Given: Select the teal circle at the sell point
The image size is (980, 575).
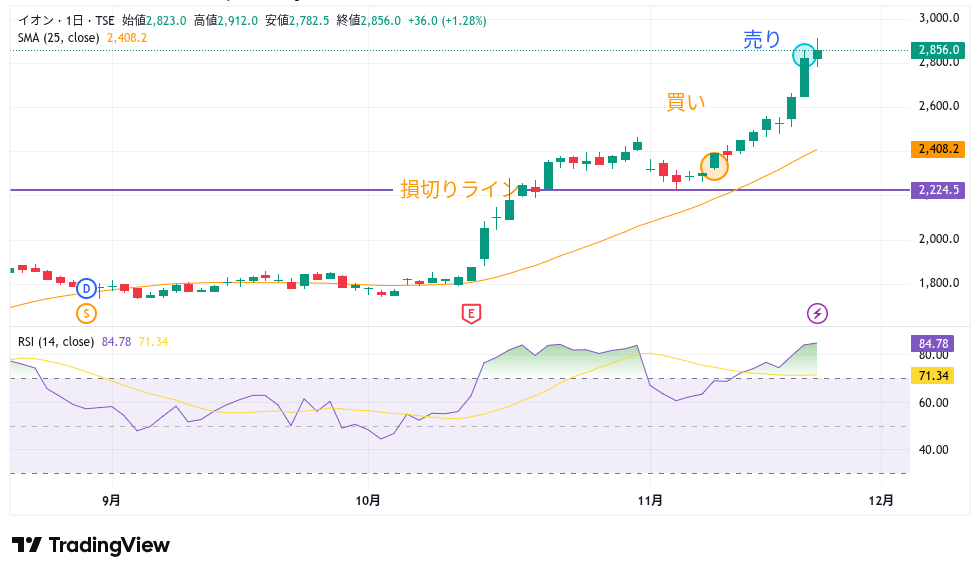Looking at the screenshot, I should [805, 56].
